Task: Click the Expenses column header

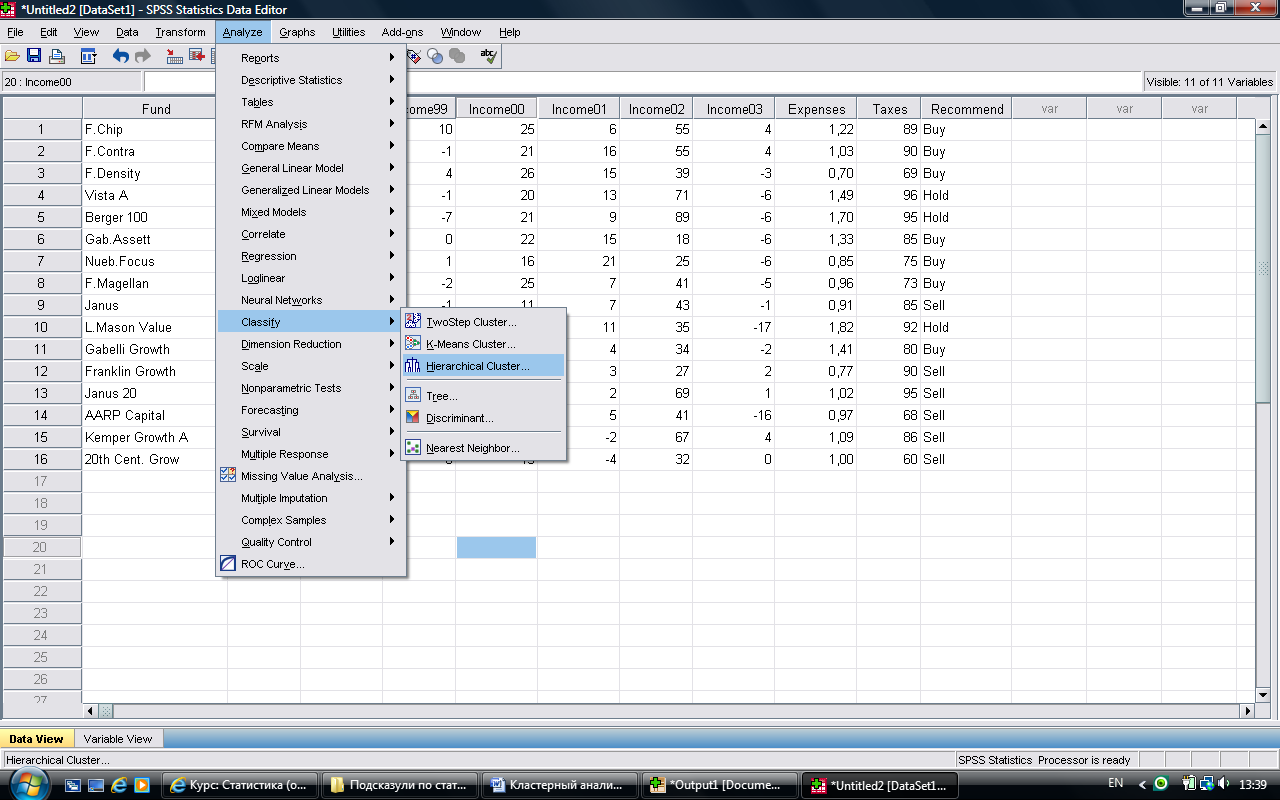Action: (816, 109)
